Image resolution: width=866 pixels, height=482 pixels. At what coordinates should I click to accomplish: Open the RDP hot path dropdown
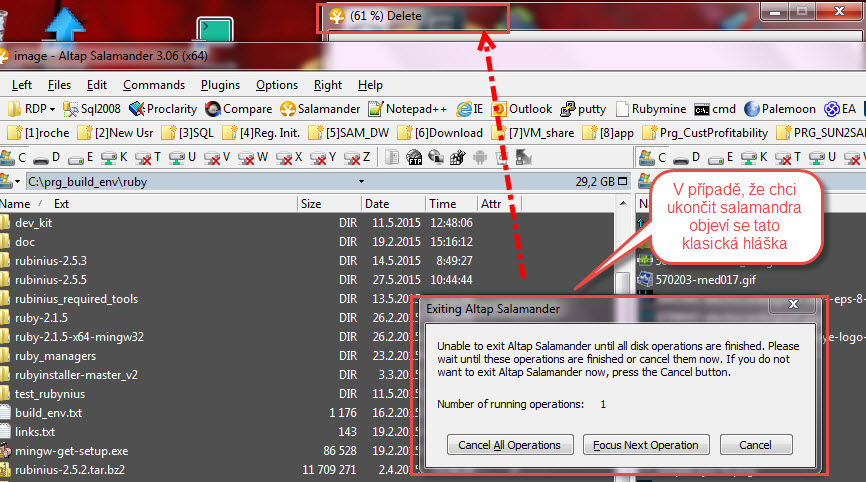click(x=31, y=109)
